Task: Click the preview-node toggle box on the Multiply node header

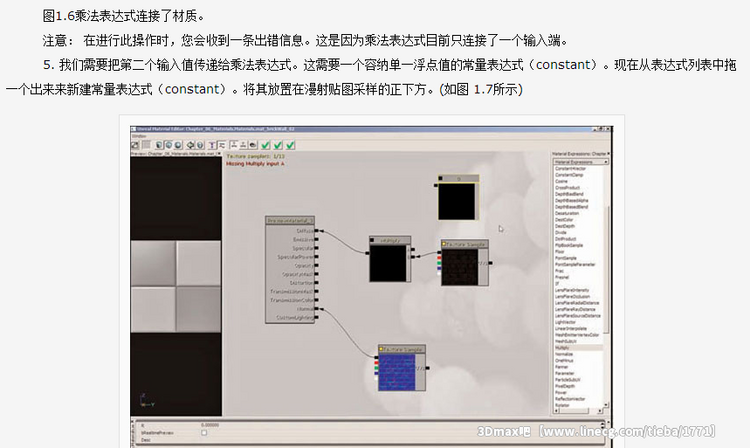Action: pyautogui.click(x=372, y=240)
